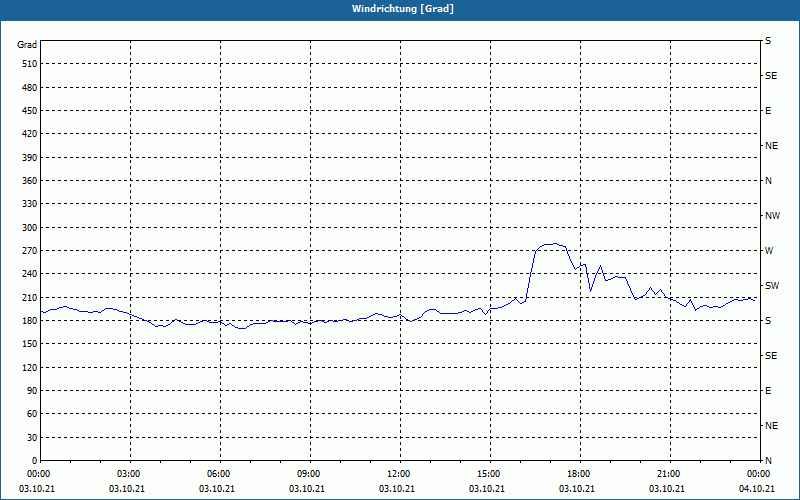This screenshot has width=800, height=500.
Task: Select the y-axis value 390
Action: pos(30,158)
